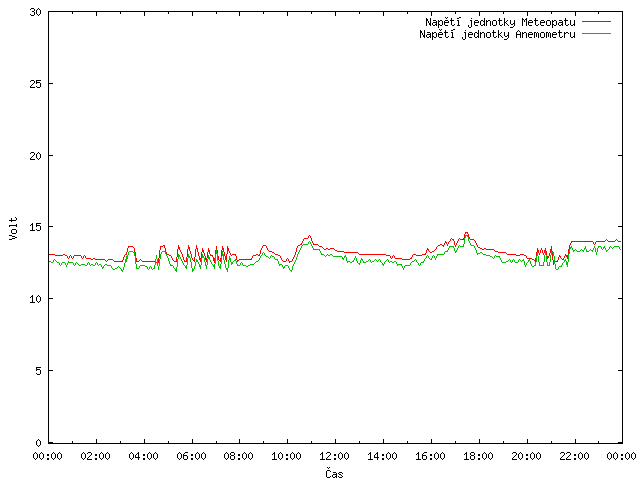Click the y-axis label '10'
This screenshot has height=480, width=640.
coord(36,299)
